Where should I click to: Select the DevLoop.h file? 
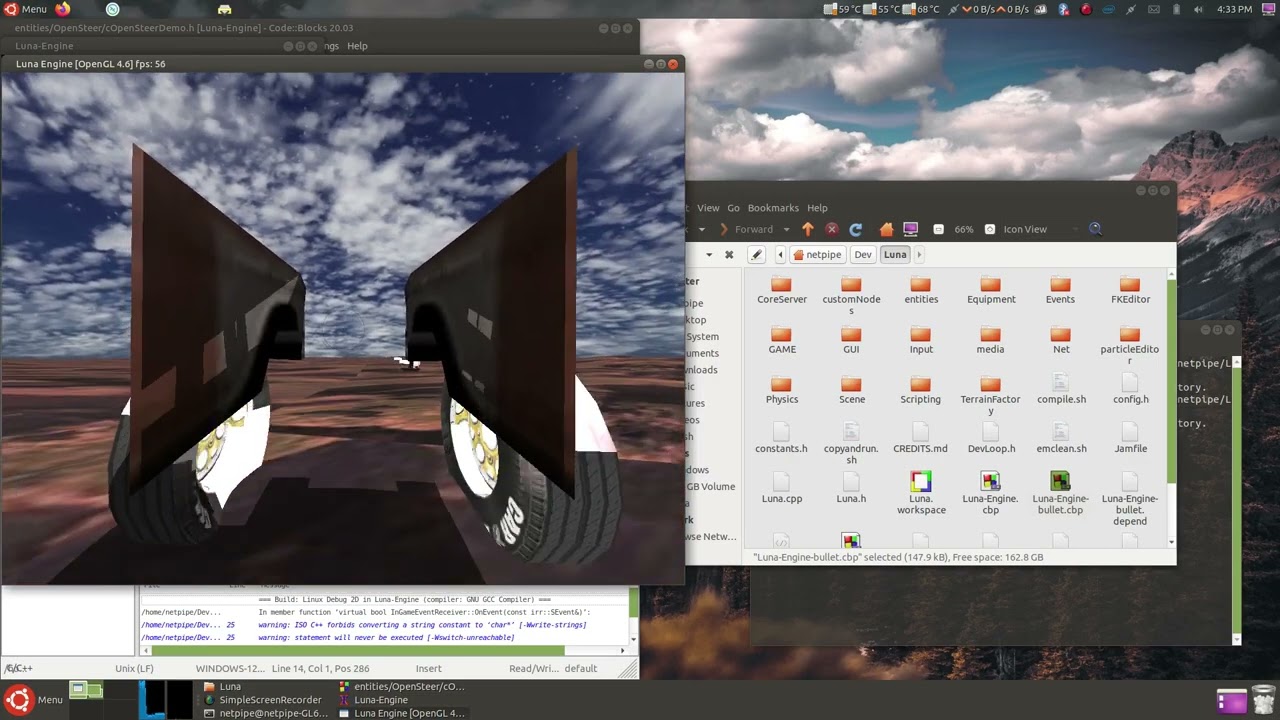click(991, 439)
